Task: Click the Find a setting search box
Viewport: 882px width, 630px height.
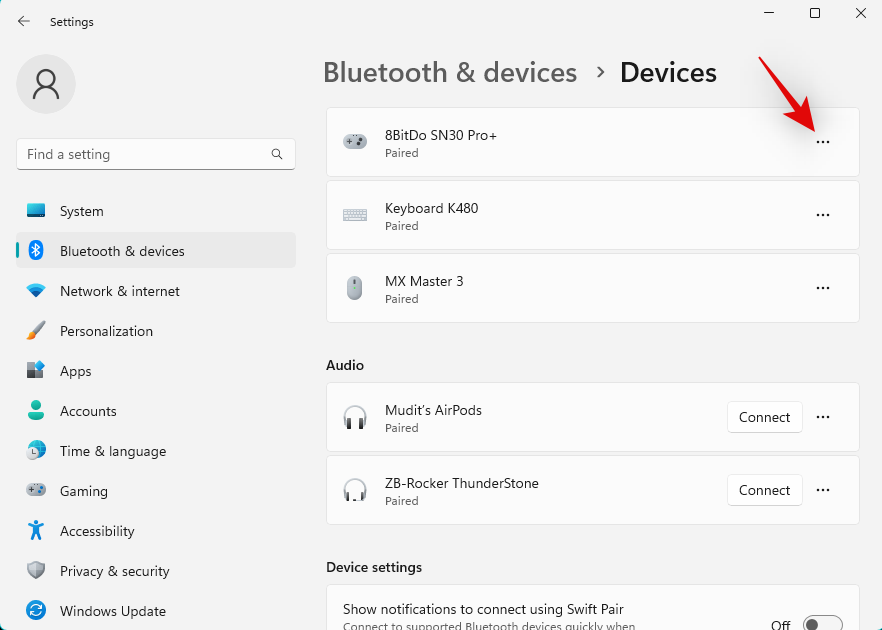Action: (x=145, y=155)
